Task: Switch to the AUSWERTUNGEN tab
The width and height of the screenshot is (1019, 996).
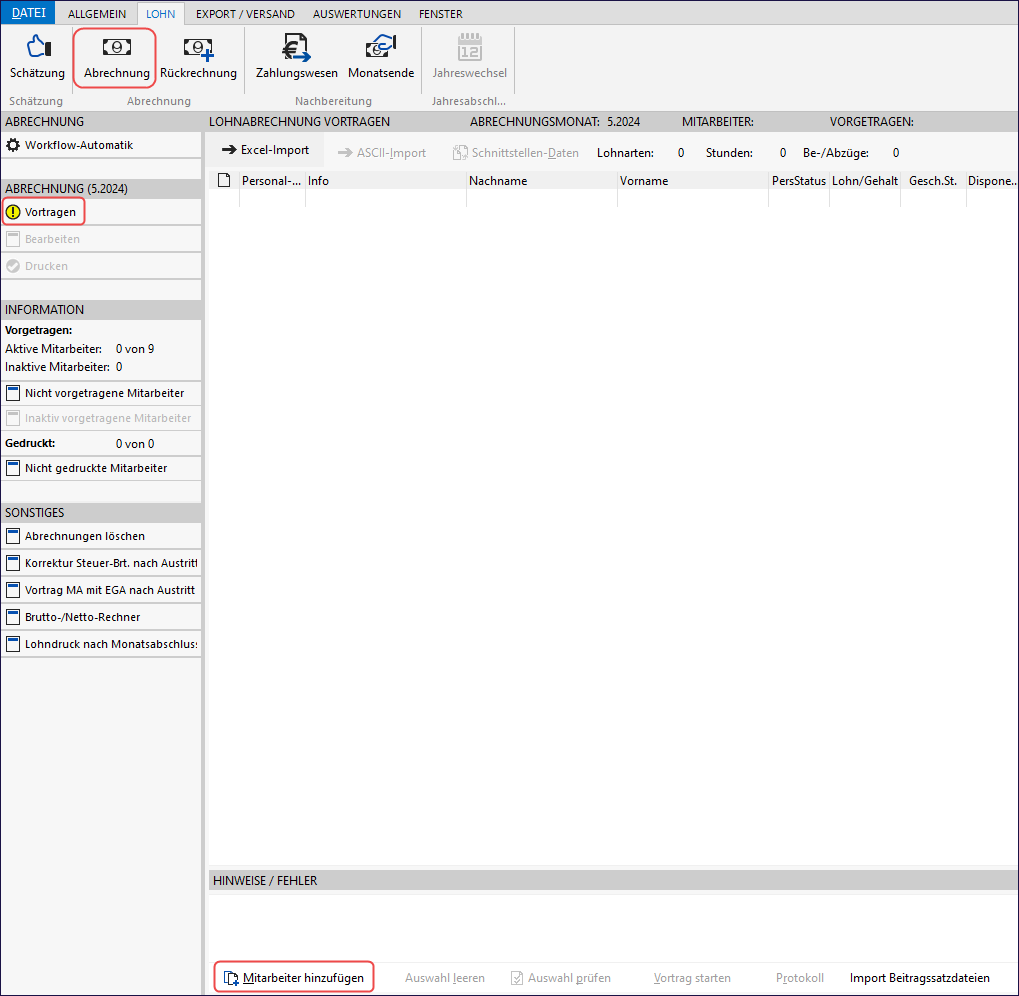Action: [x=357, y=14]
